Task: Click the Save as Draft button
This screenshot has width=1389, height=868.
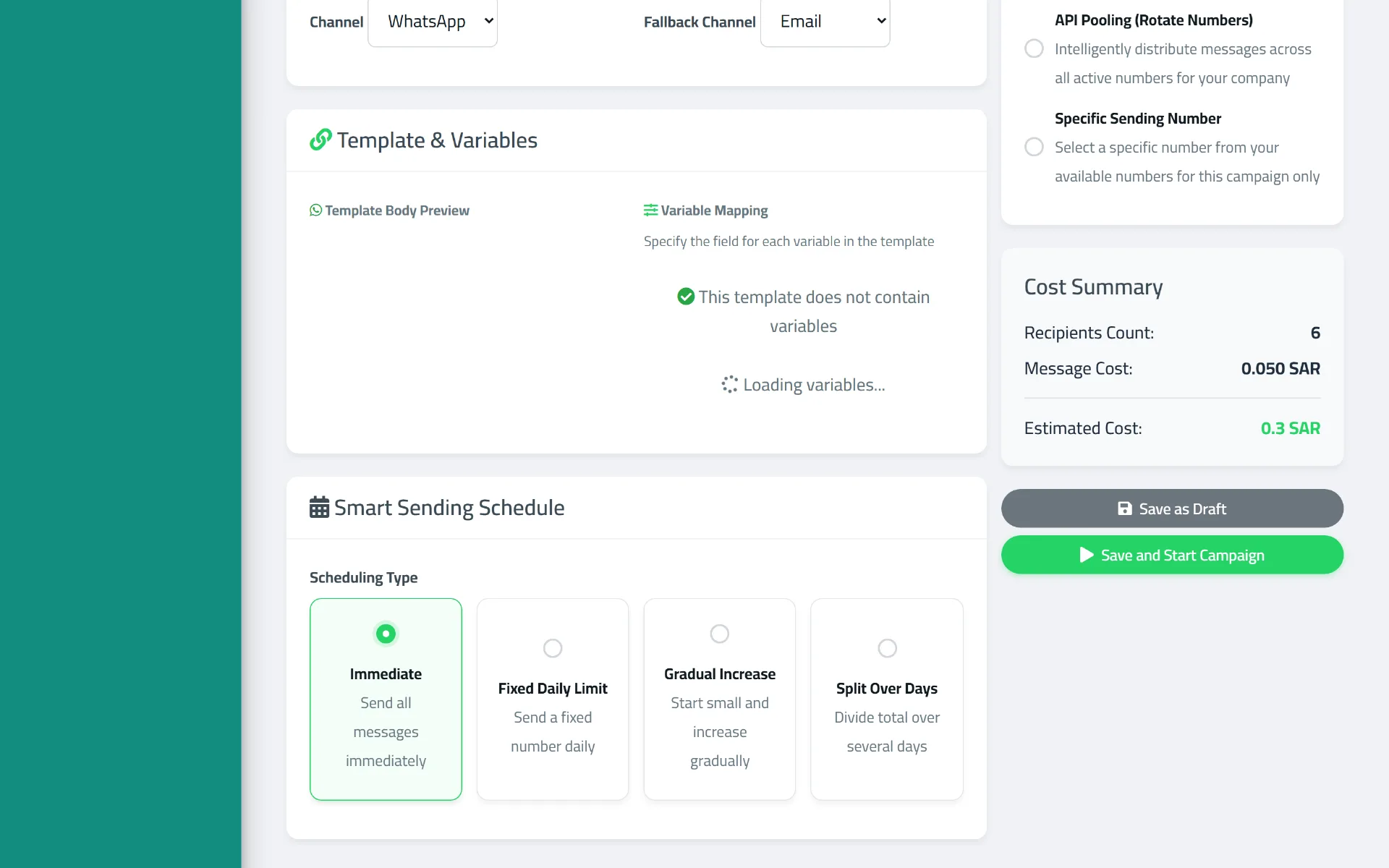Action: [x=1172, y=509]
